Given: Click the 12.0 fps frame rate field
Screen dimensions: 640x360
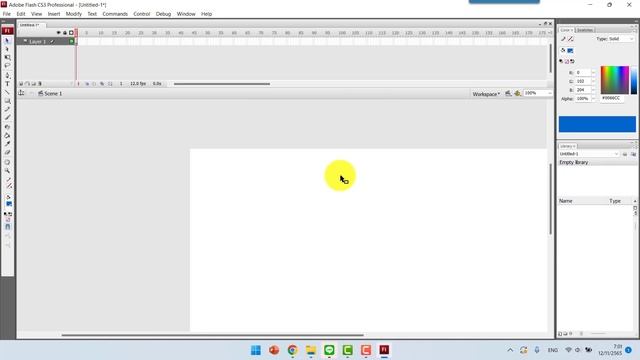Looking at the screenshot, I should tap(138, 84).
